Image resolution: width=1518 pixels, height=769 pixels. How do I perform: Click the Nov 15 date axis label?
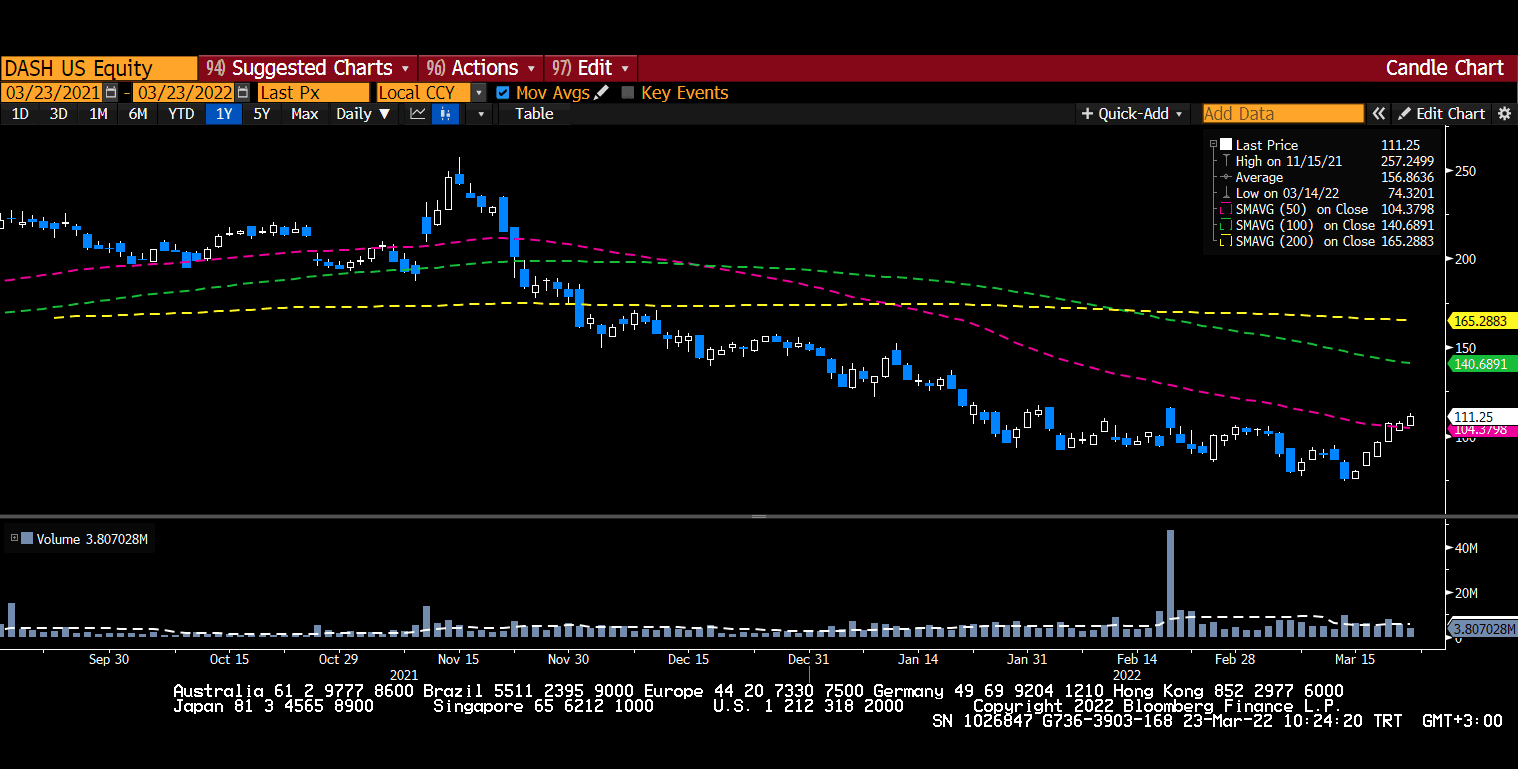[458, 659]
